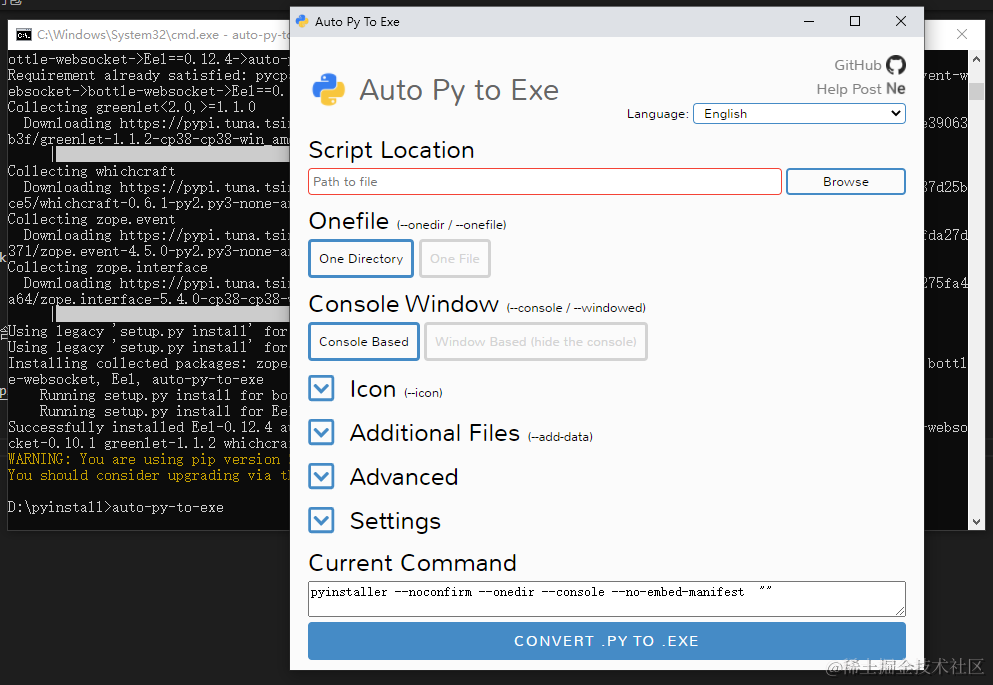Expand the Additional Files section
The width and height of the screenshot is (993, 685).
point(321,432)
